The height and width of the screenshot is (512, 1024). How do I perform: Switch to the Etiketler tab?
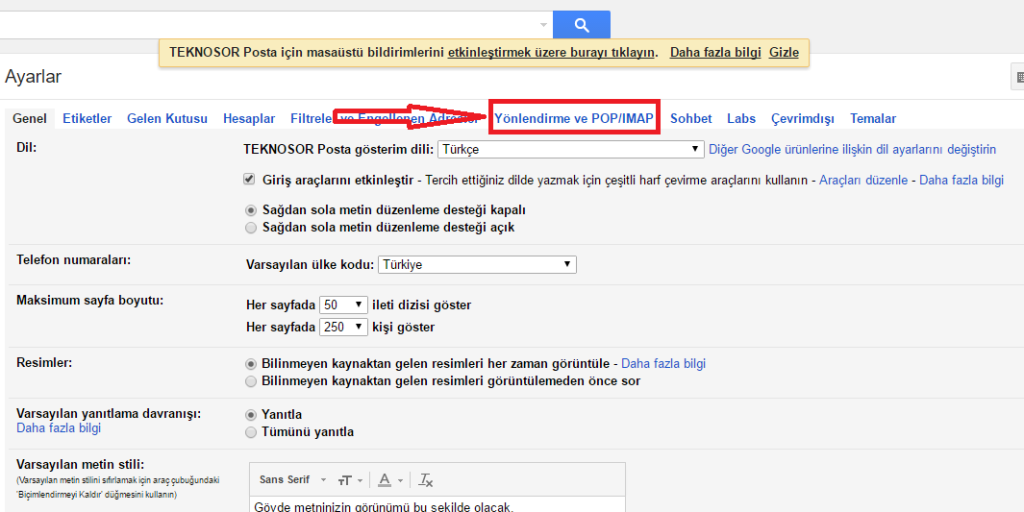[x=87, y=119]
